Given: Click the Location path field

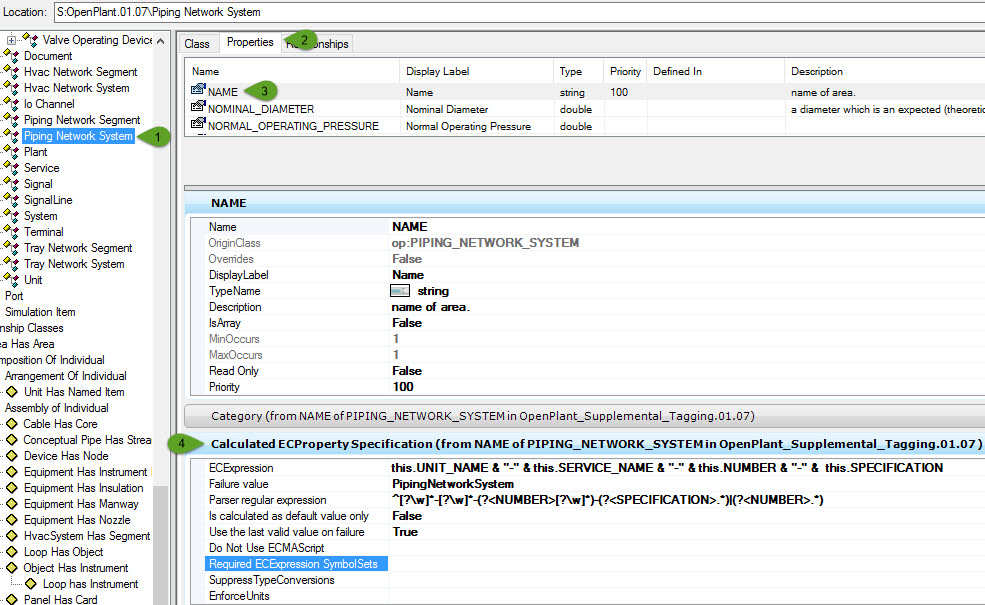Looking at the screenshot, I should (519, 12).
